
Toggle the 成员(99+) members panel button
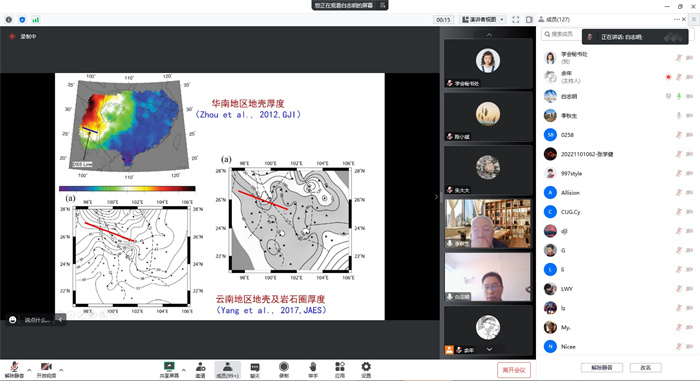coord(228,370)
